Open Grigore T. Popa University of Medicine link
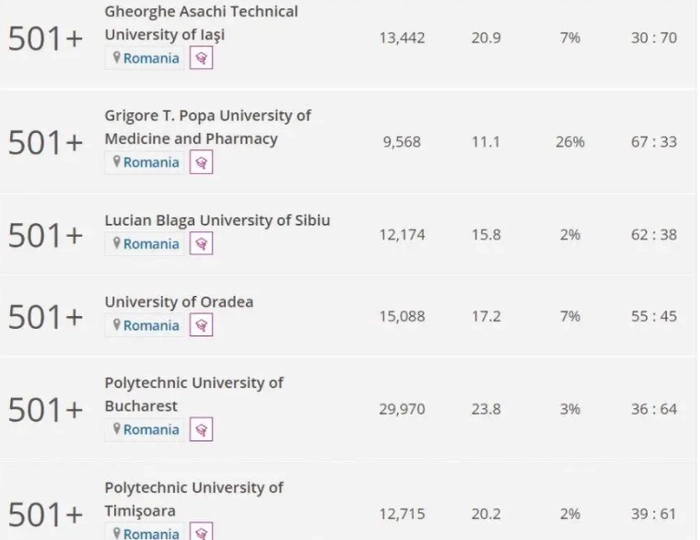Screen dimensions: 700x540 207,127
